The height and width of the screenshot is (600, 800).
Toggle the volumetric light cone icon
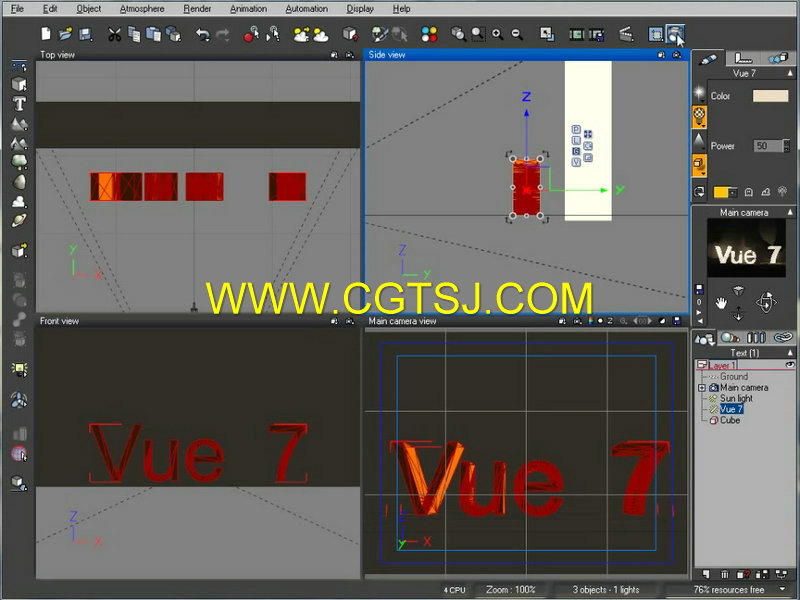pos(699,140)
